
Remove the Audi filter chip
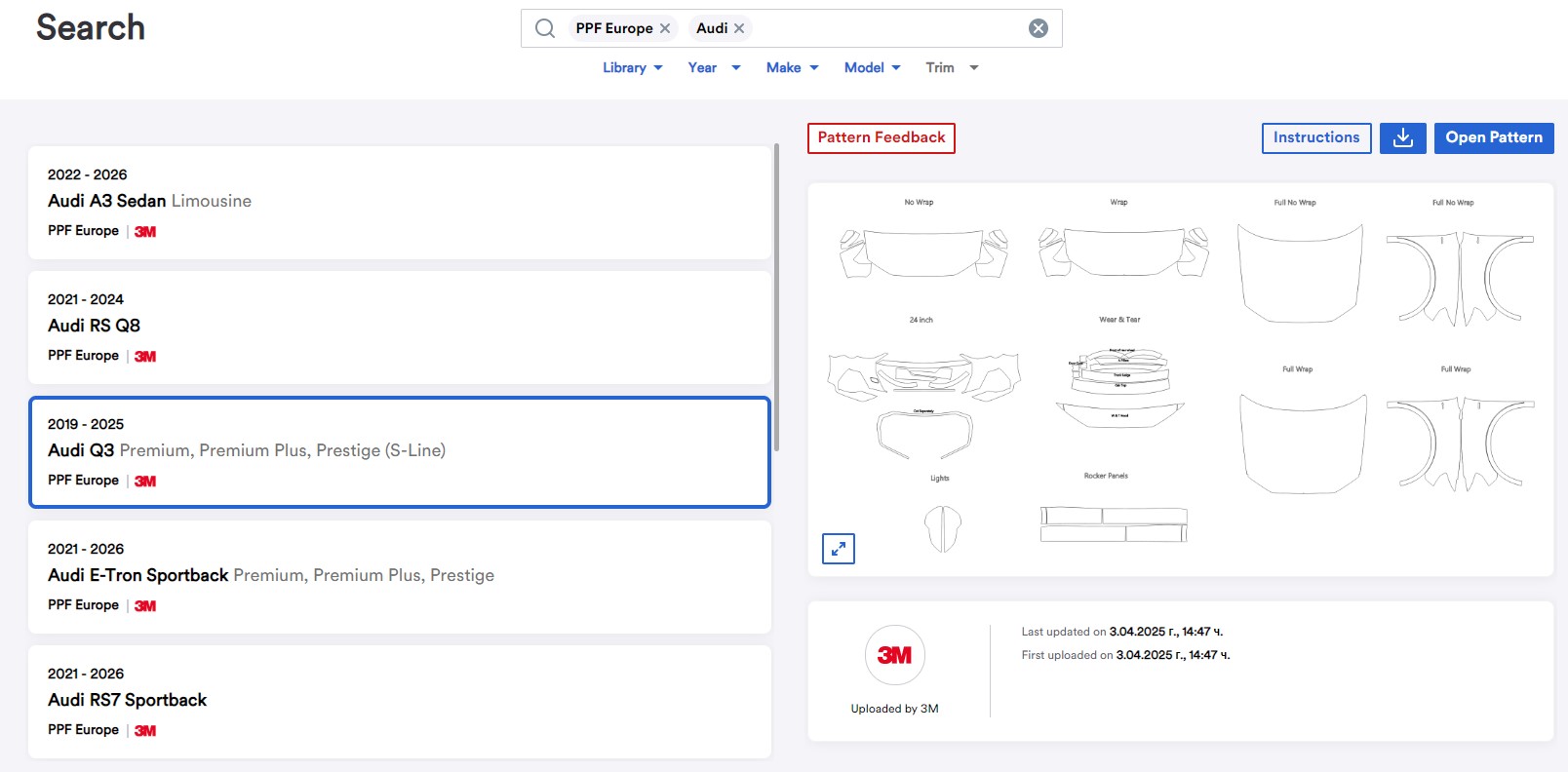(x=739, y=28)
